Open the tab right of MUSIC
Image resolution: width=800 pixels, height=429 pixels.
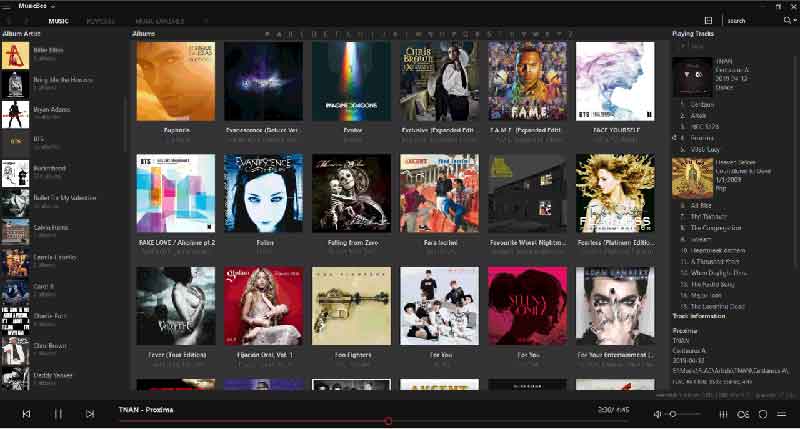(100, 21)
